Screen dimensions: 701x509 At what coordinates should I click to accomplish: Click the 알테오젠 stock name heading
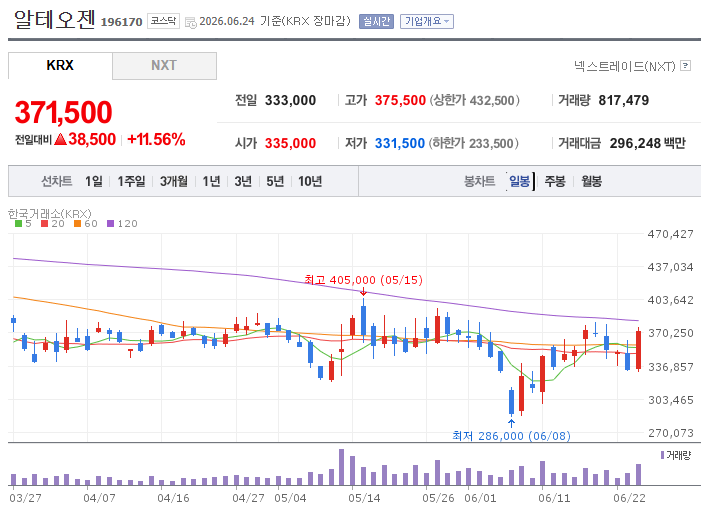click(x=55, y=20)
